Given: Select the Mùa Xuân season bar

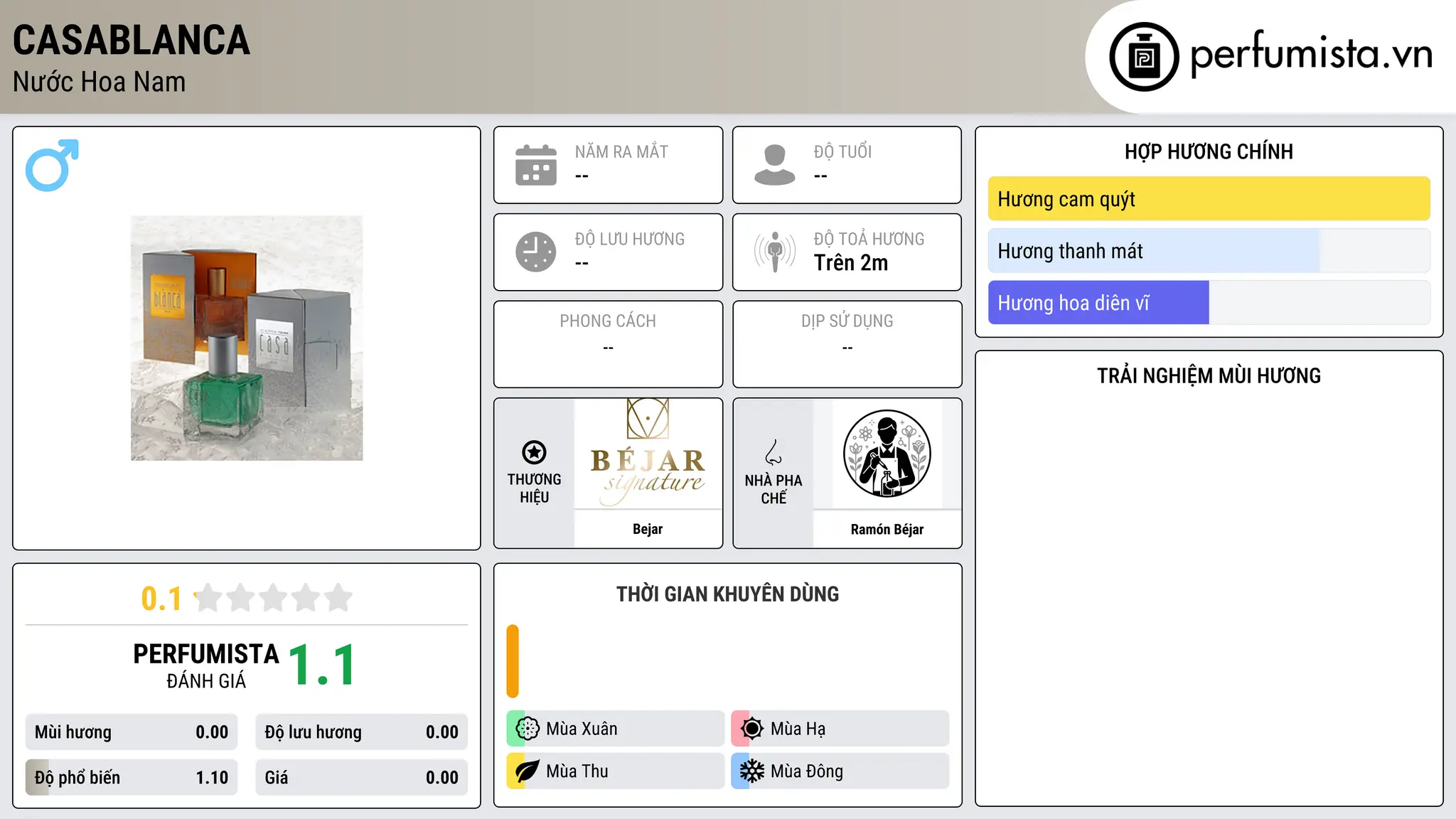Looking at the screenshot, I should point(616,728).
